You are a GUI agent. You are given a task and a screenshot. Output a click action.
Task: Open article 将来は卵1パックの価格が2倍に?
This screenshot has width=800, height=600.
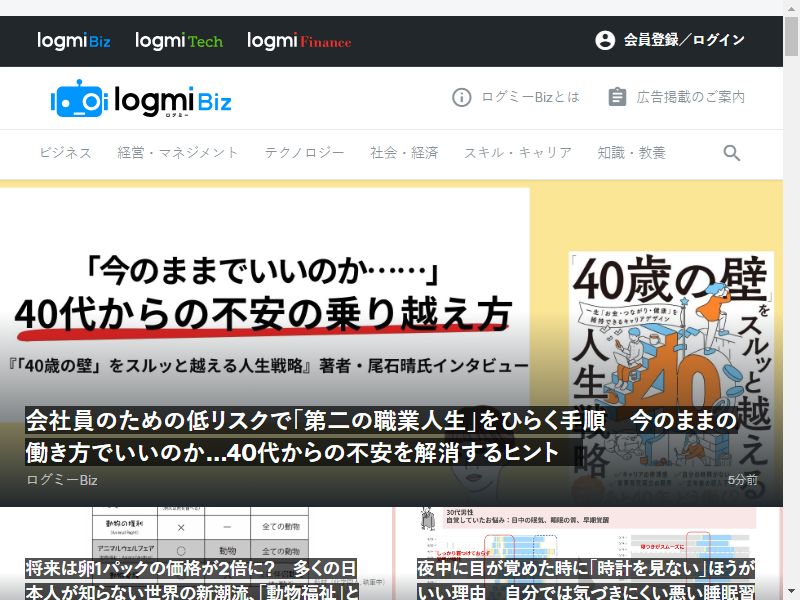[192, 580]
